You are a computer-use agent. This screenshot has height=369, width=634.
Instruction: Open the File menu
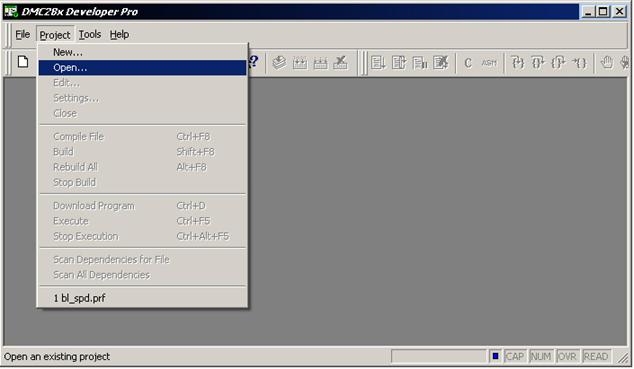point(23,35)
